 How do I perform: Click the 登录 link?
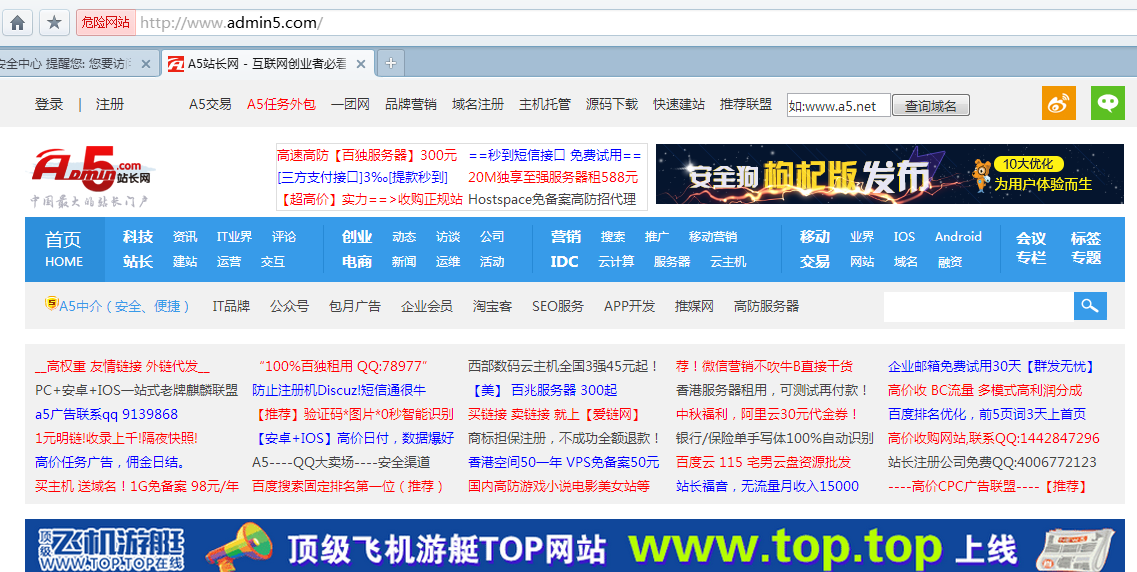click(49, 104)
